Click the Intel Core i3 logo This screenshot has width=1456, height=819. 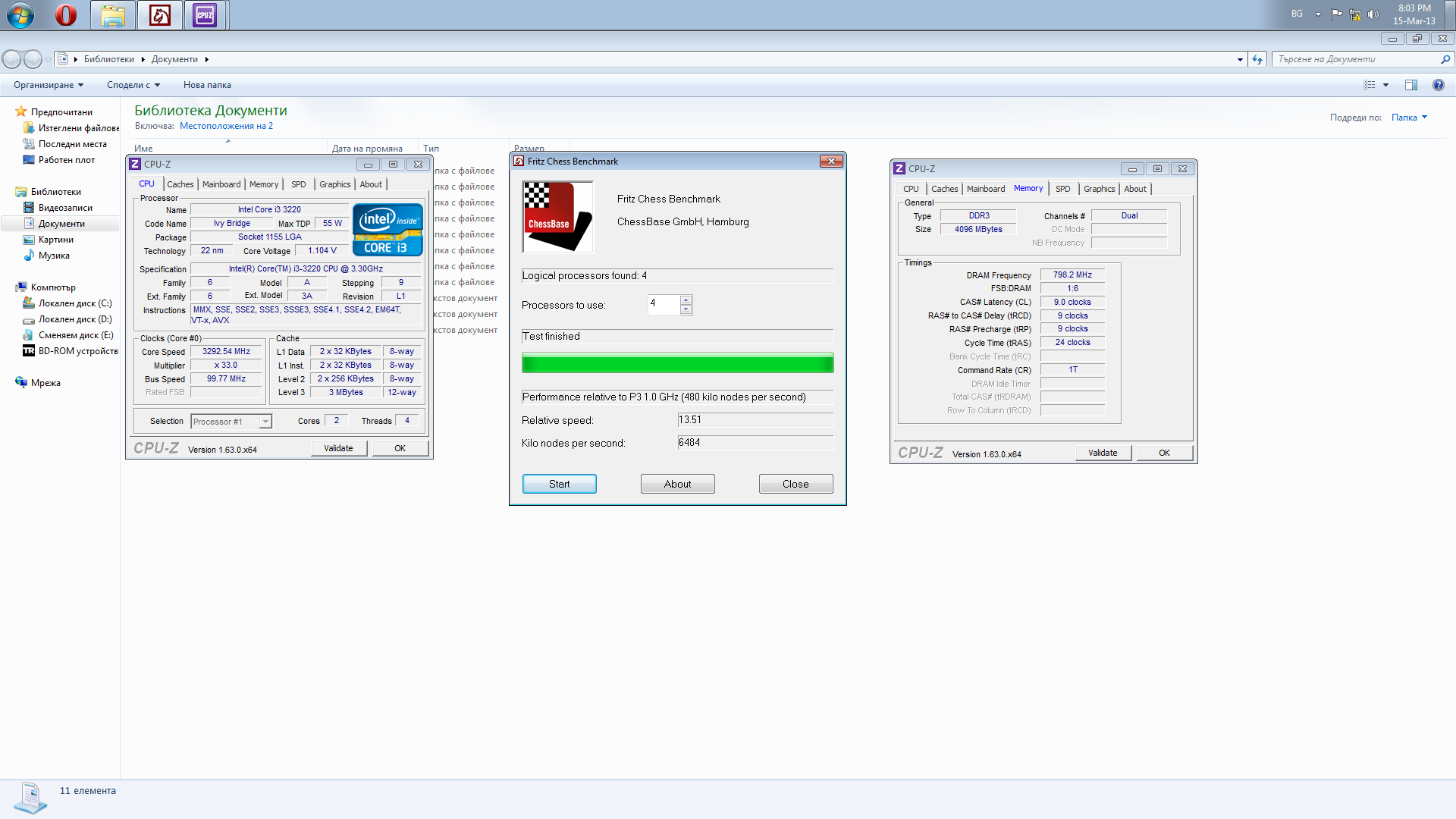388,230
